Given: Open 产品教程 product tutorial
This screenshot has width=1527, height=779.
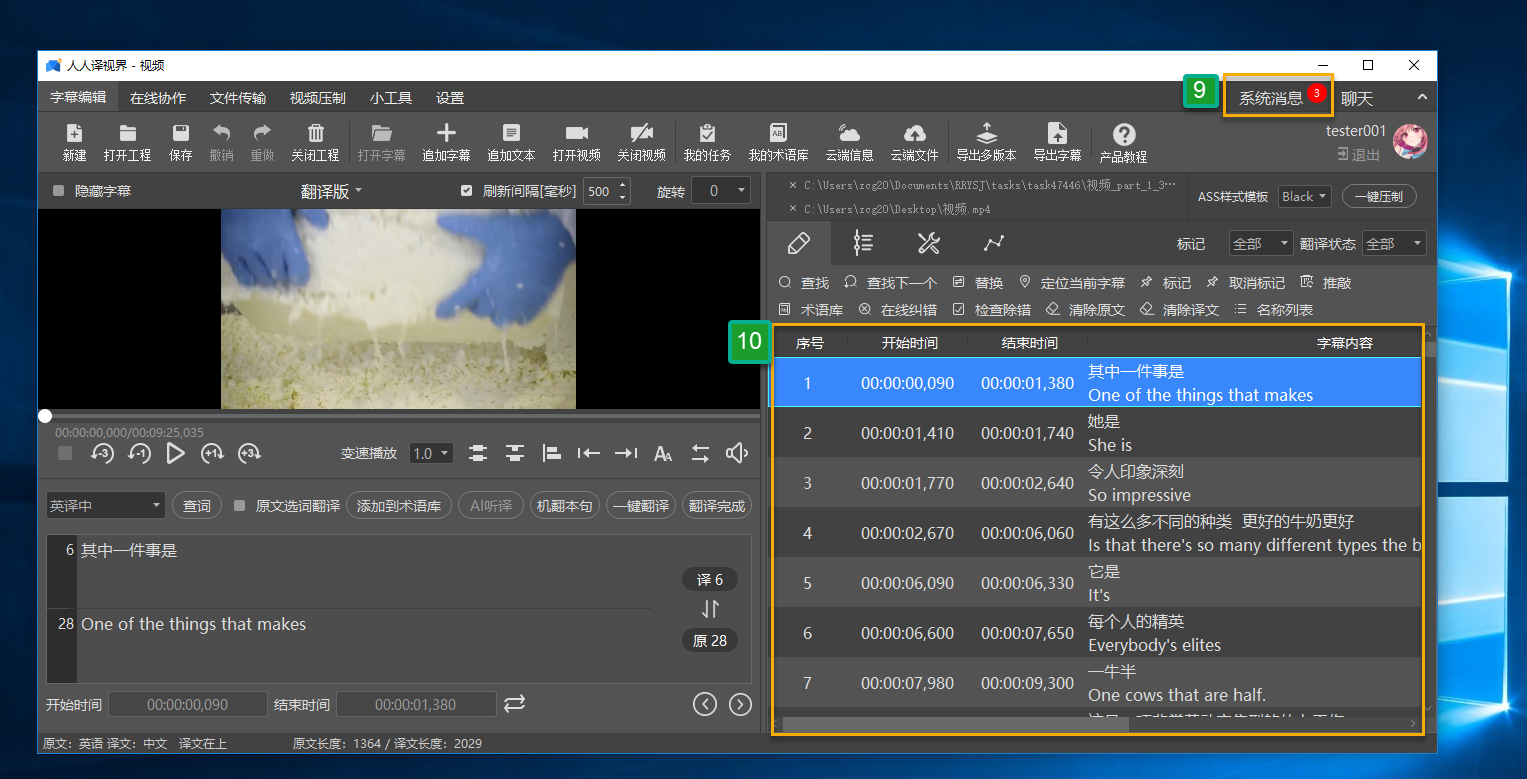Looking at the screenshot, I should click(x=1121, y=140).
